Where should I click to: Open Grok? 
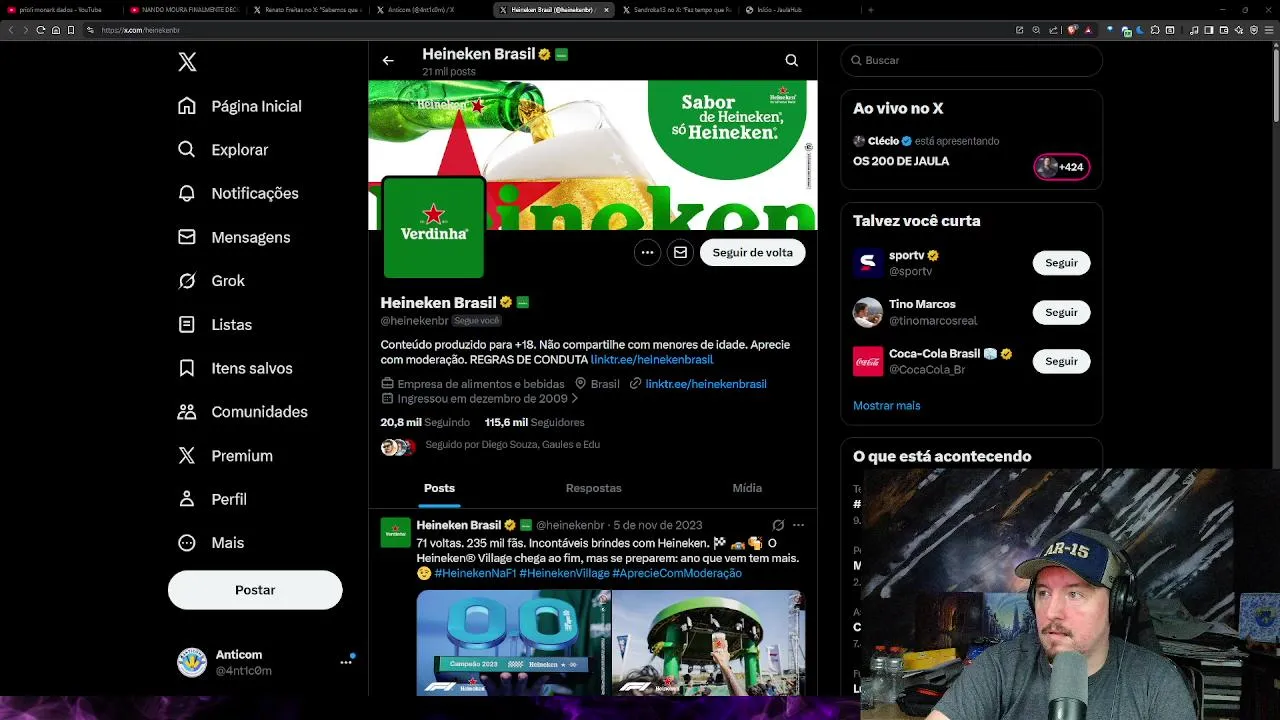[211, 281]
